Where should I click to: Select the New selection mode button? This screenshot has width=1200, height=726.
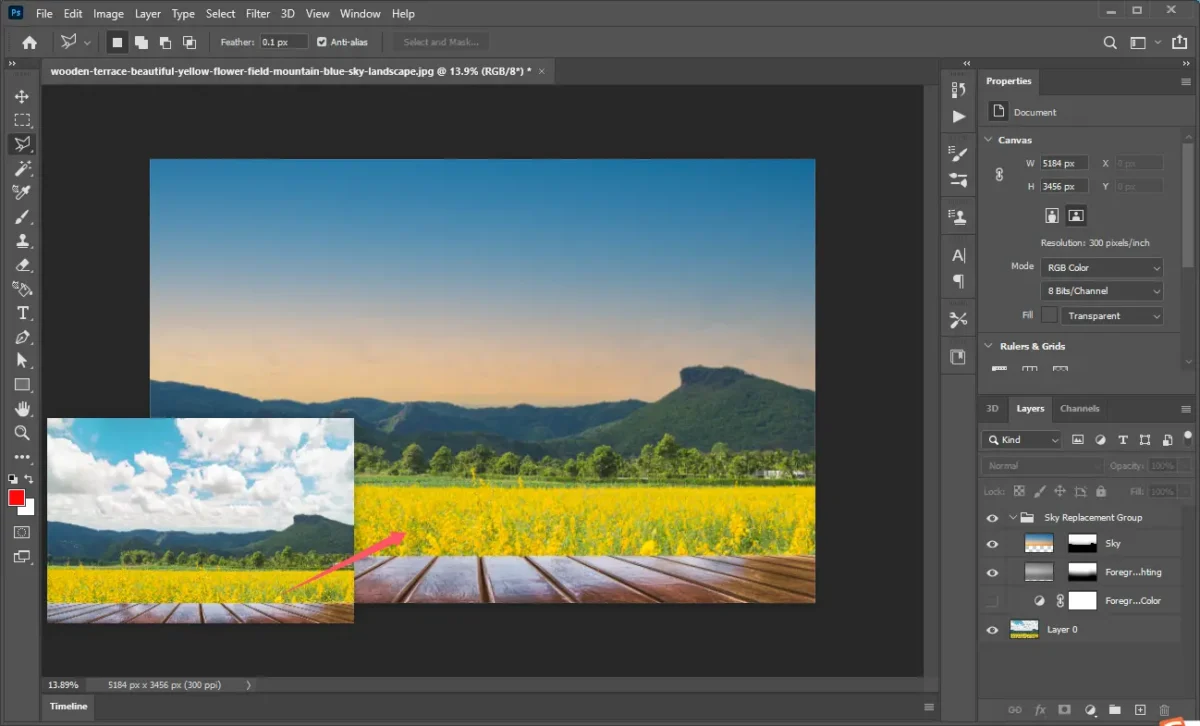coord(117,42)
